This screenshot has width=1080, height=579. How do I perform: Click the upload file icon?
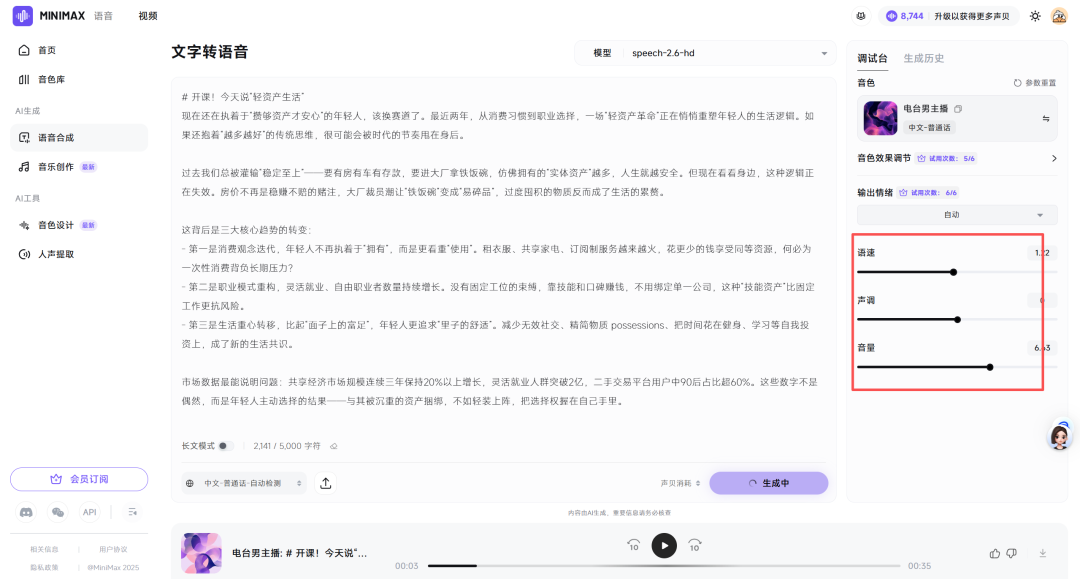(x=326, y=483)
